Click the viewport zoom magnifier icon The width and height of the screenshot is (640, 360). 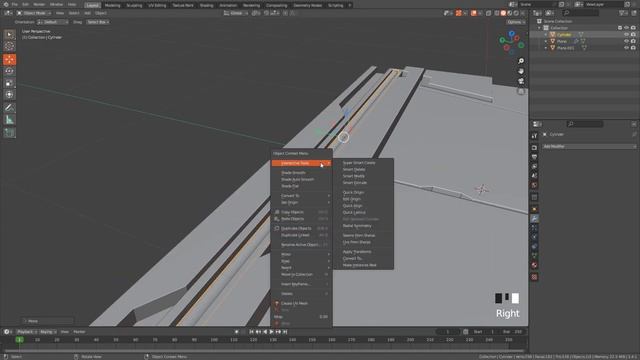point(521,61)
